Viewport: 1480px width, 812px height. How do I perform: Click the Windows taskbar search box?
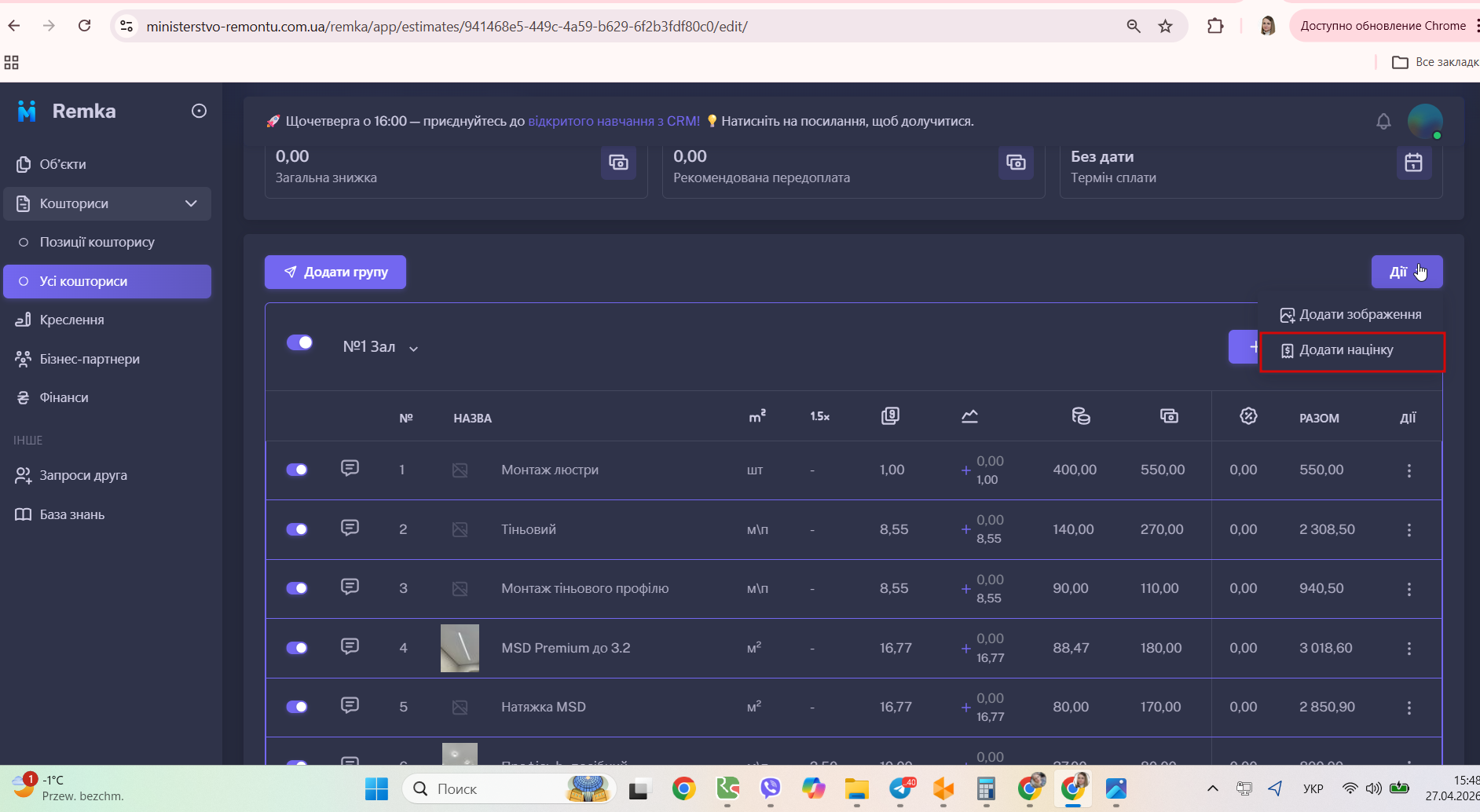[508, 788]
